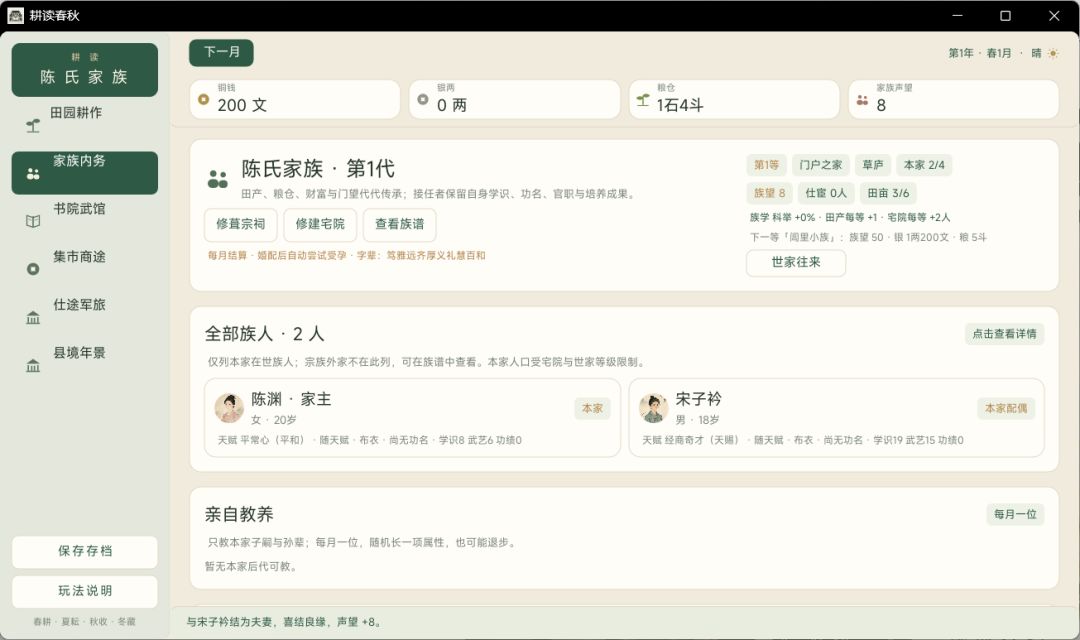The width and height of the screenshot is (1080, 640).
Task: Click the granary sprout icon beside 1石4斗
Action: (x=643, y=100)
